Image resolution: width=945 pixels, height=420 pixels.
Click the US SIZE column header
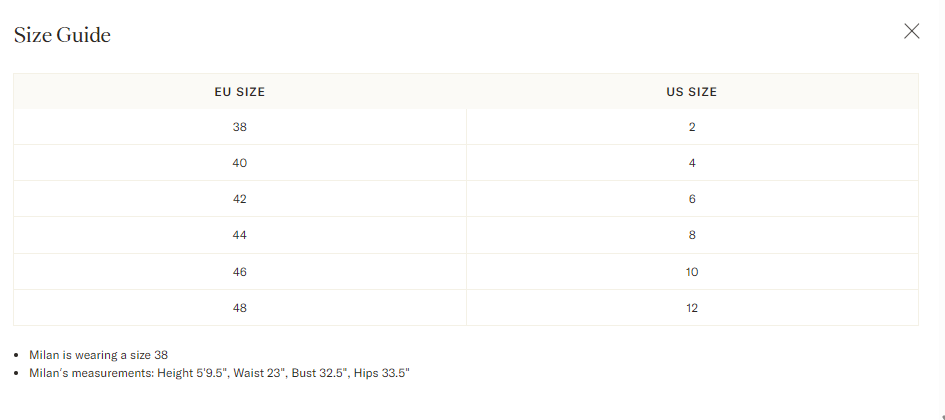(692, 92)
